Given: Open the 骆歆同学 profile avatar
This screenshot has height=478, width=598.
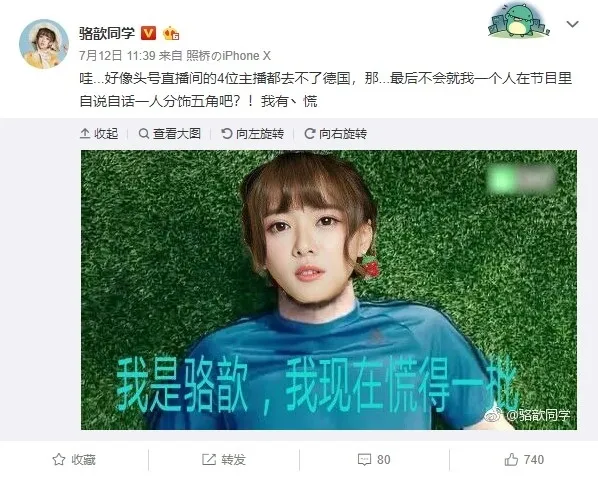Looking at the screenshot, I should pos(44,44).
